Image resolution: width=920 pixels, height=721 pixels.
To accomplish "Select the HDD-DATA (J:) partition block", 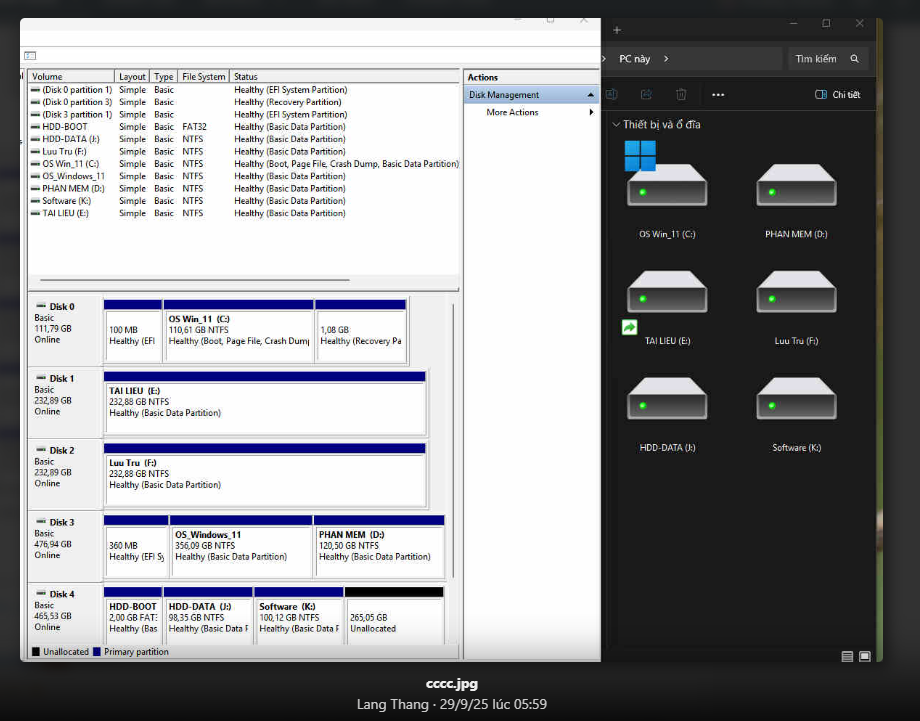I will pyautogui.click(x=208, y=617).
